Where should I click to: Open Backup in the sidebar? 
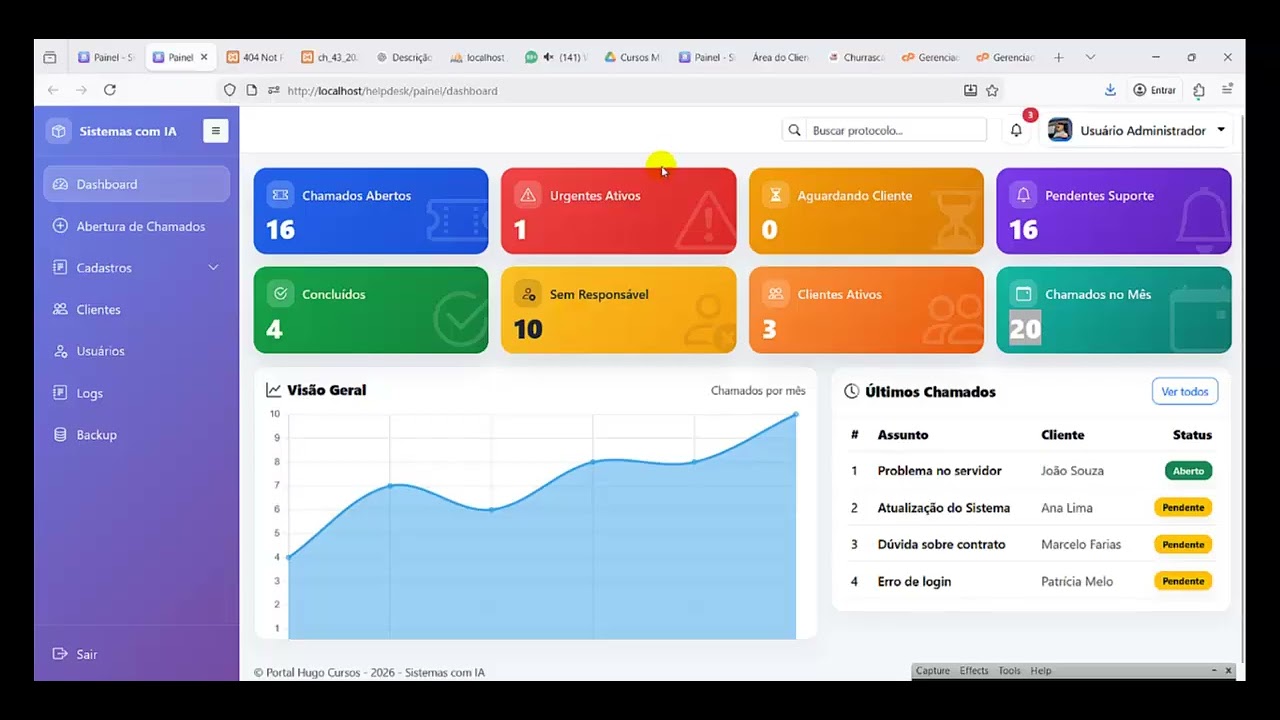pos(137,435)
